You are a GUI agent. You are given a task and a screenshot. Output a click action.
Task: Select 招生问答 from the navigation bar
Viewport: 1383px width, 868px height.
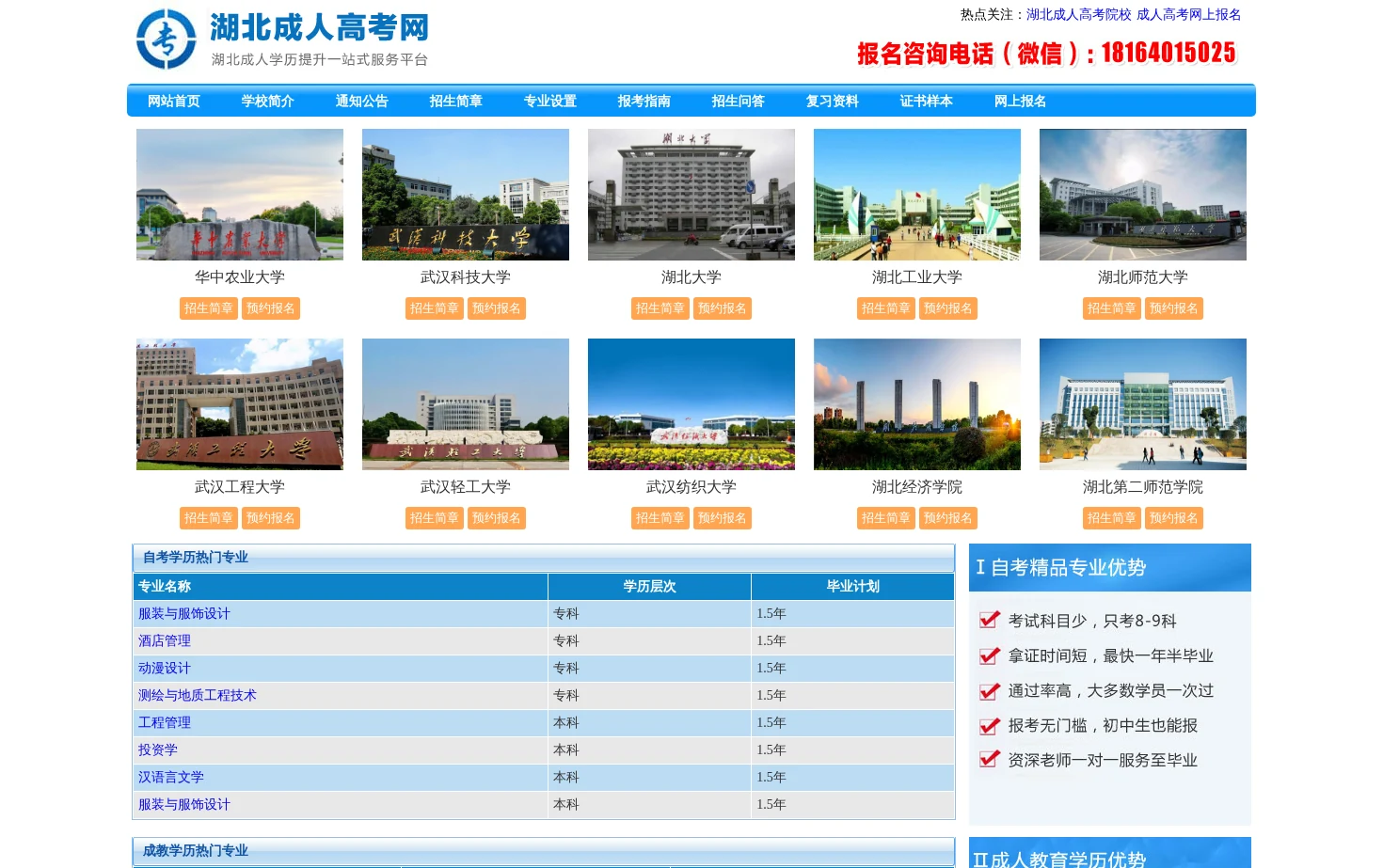tap(739, 101)
